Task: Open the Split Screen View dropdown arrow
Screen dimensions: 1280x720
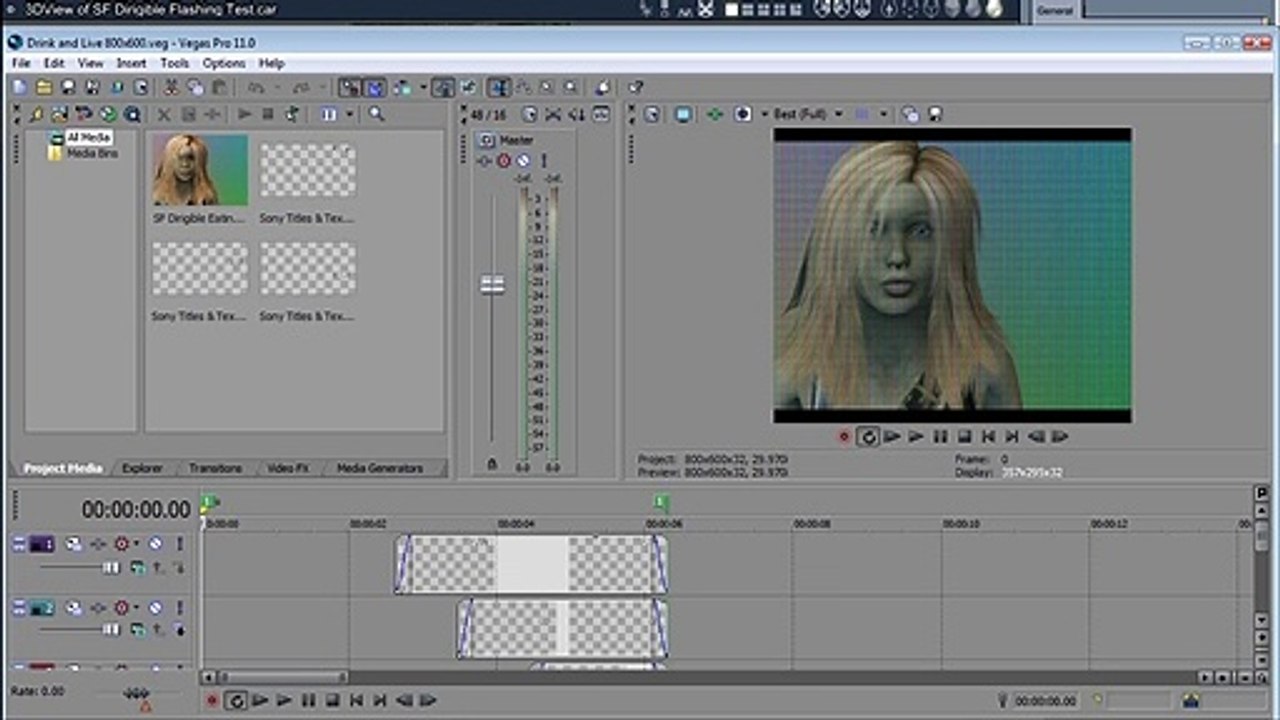Action: point(764,114)
